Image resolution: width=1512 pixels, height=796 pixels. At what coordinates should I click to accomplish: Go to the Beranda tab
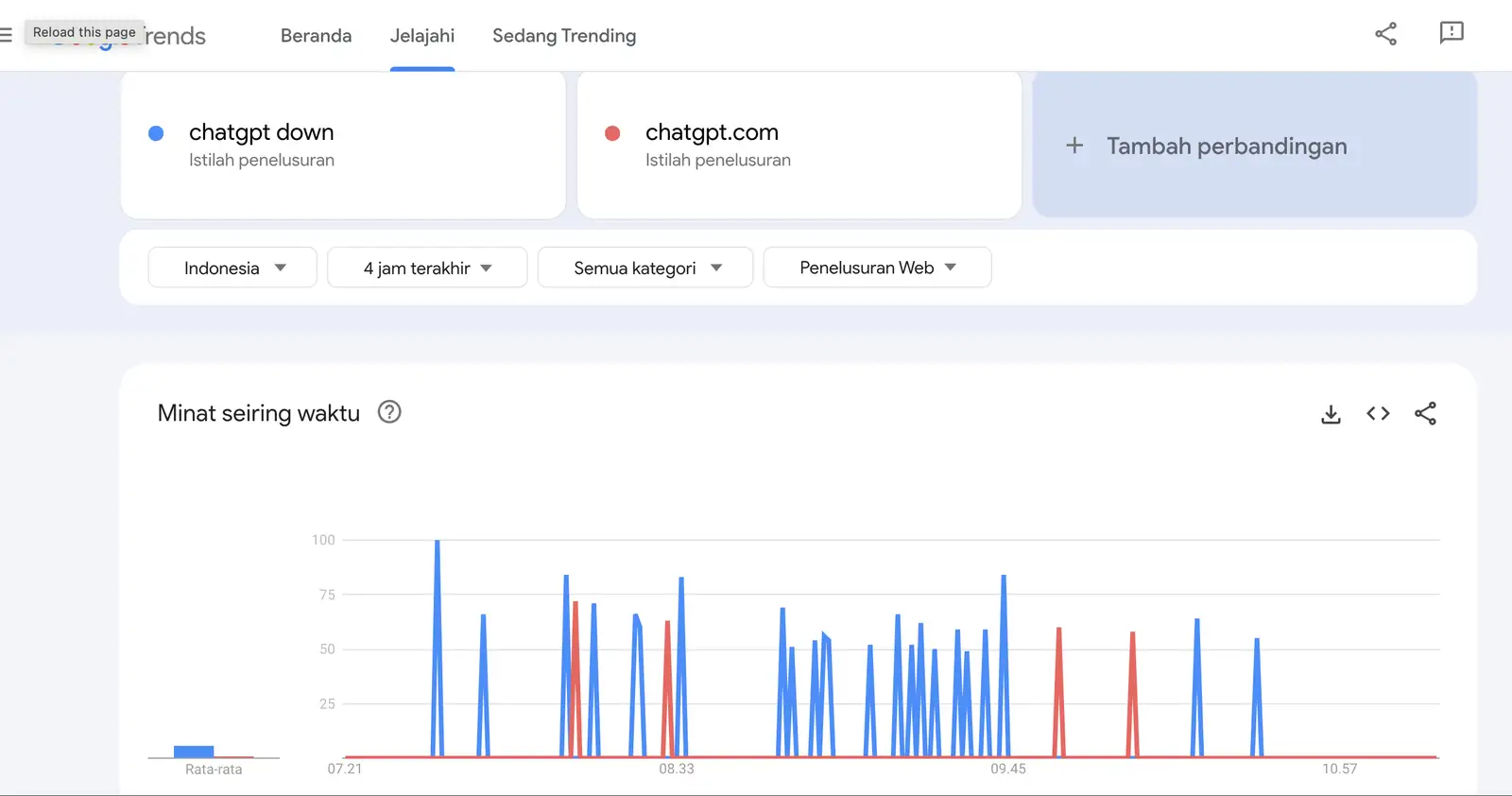pos(316,36)
